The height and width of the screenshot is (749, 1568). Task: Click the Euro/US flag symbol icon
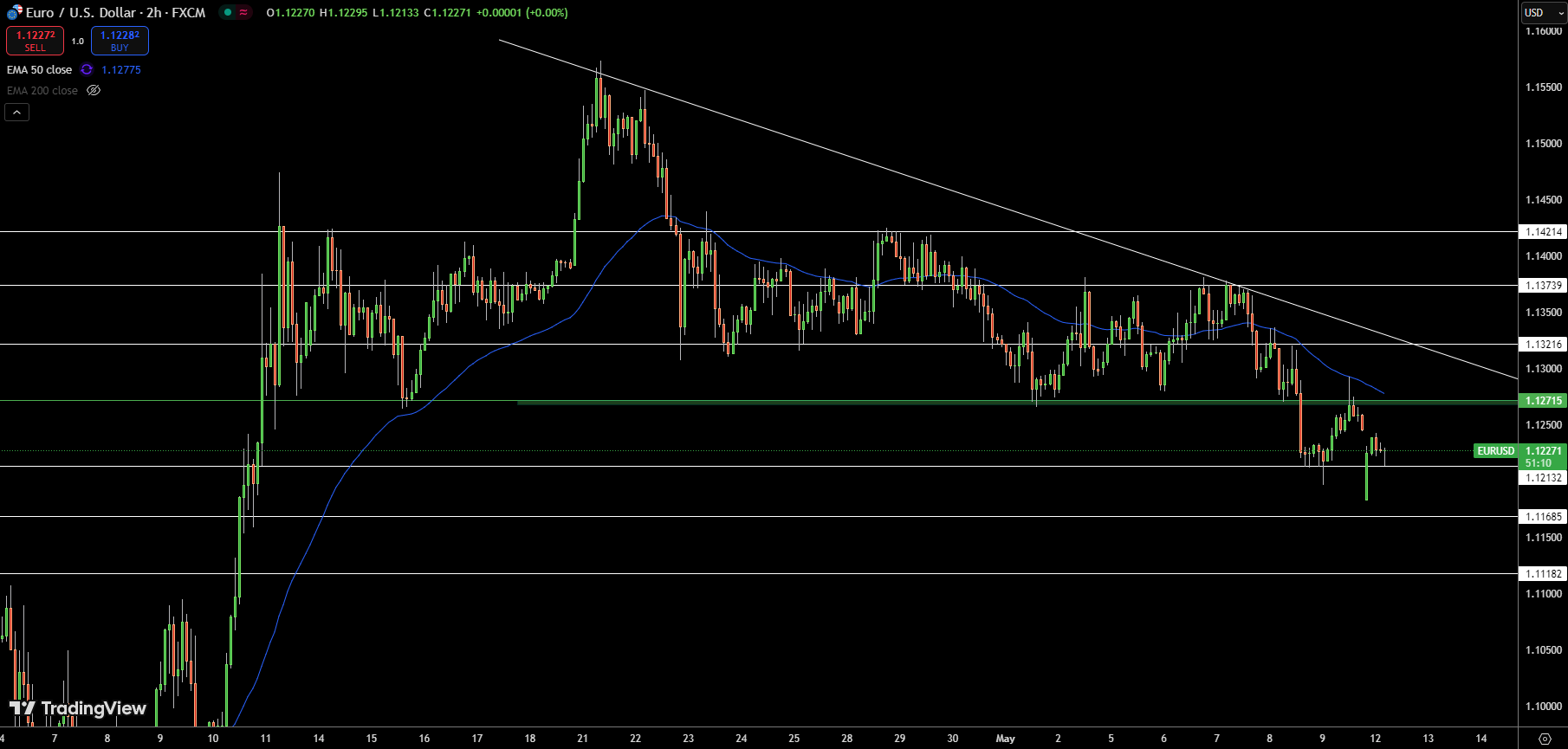[14, 13]
